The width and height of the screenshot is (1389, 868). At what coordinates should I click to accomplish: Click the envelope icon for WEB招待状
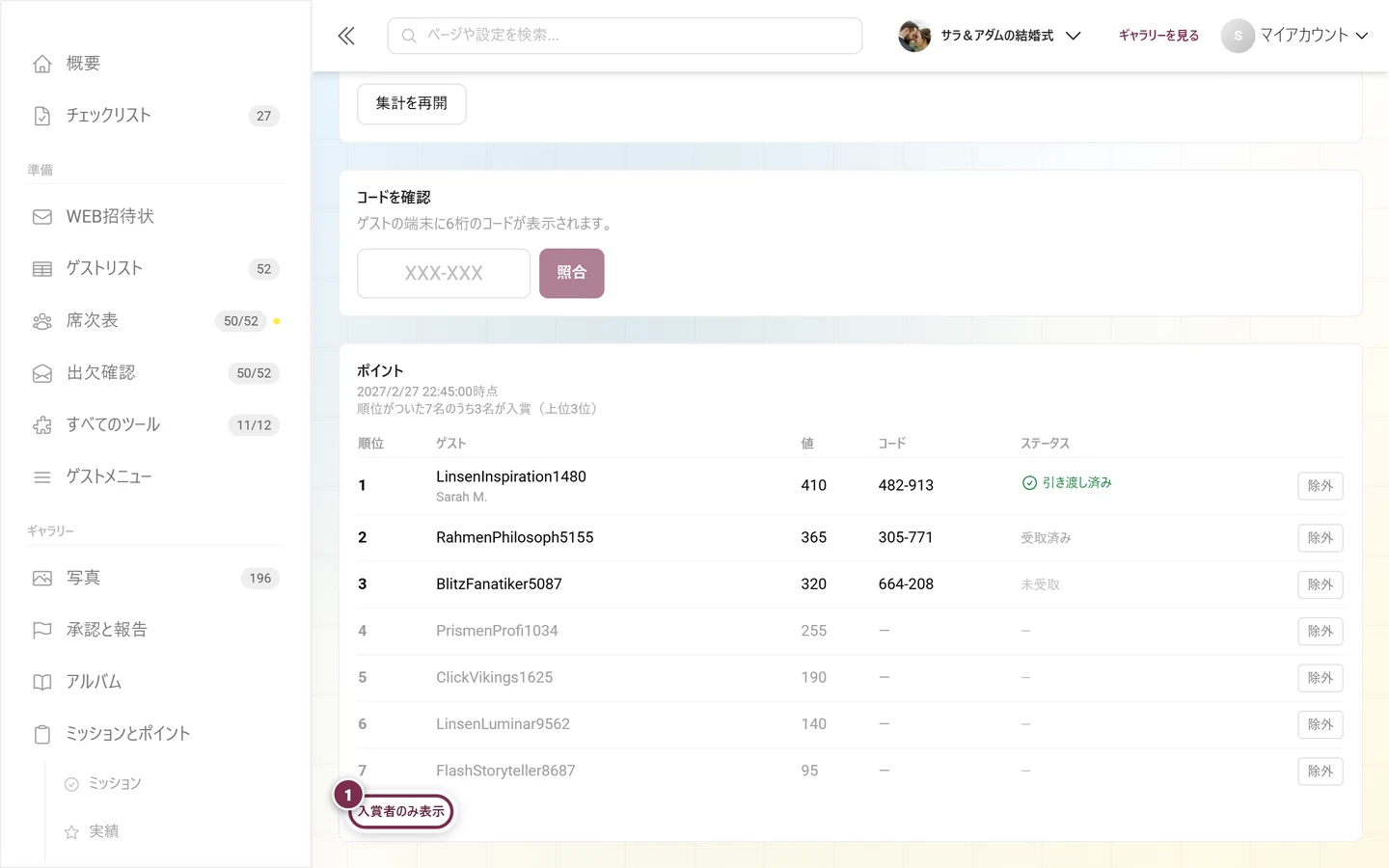42,217
